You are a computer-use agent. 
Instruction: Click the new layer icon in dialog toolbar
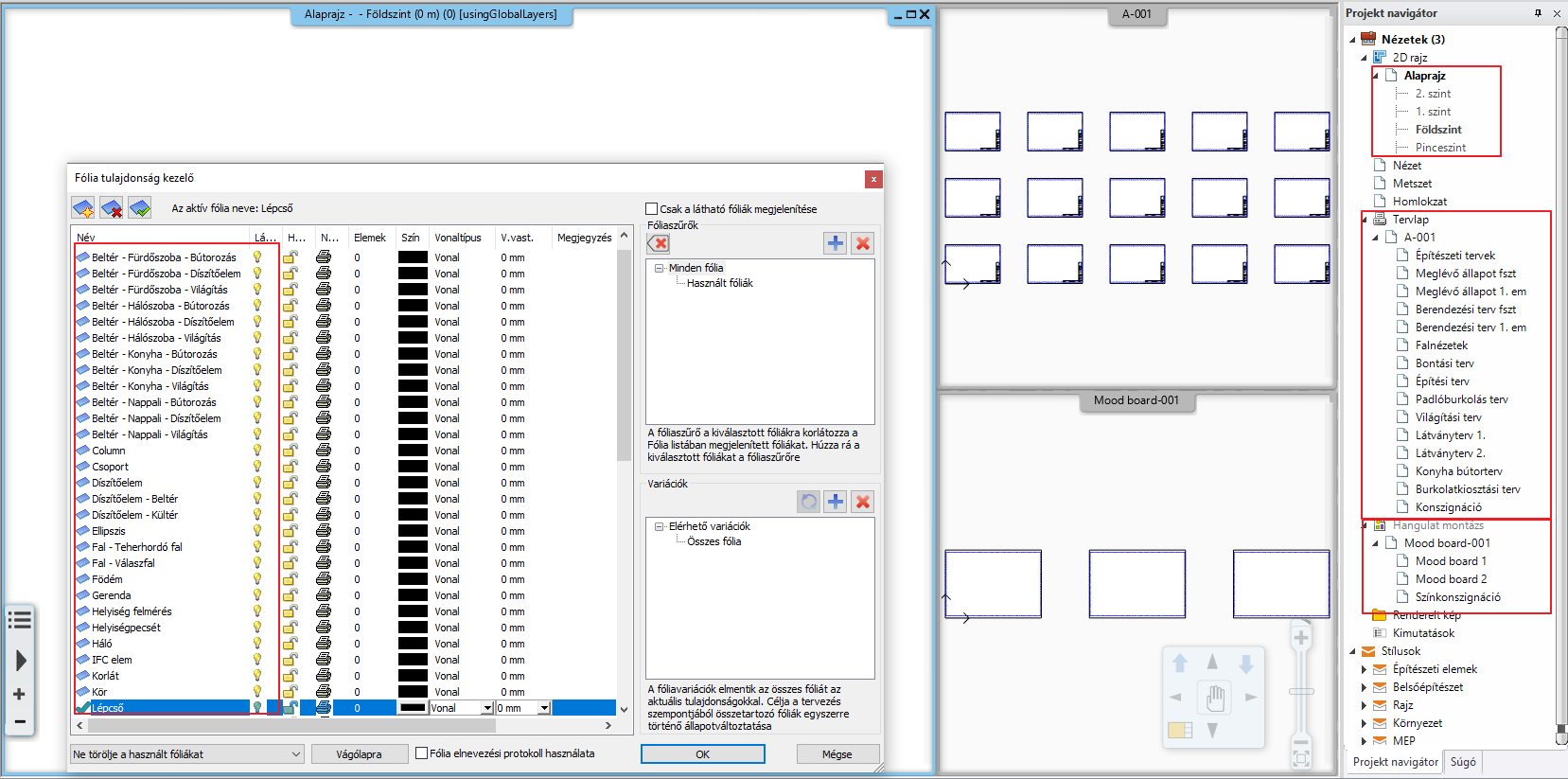click(x=83, y=208)
